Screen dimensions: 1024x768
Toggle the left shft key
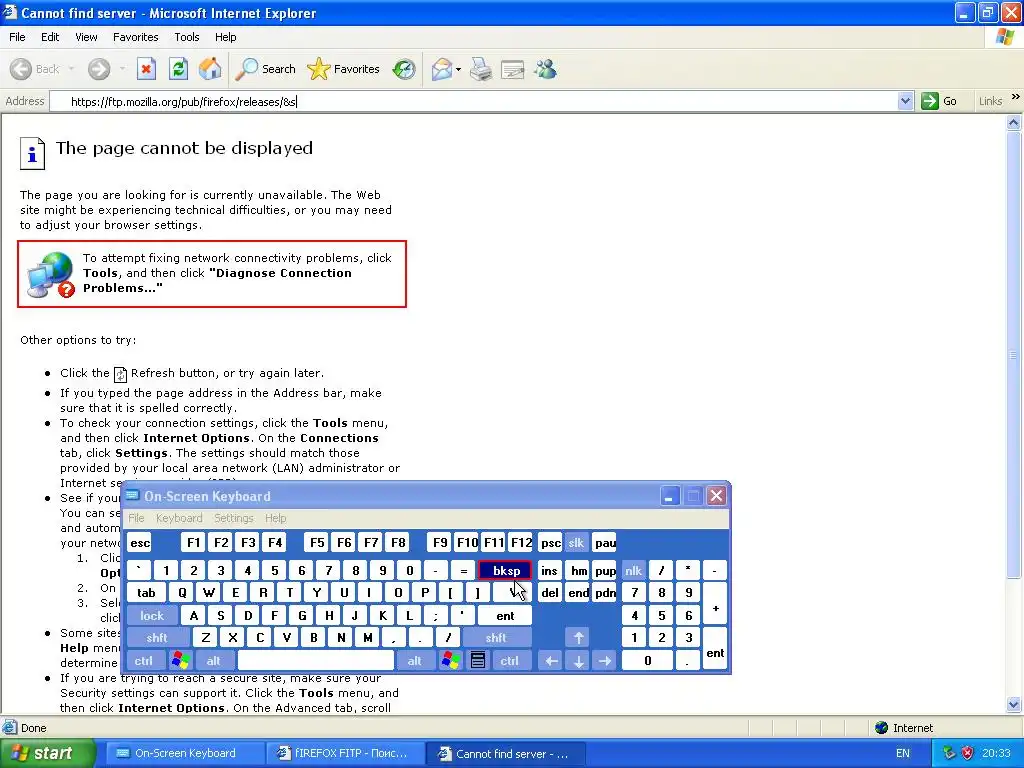(x=157, y=637)
